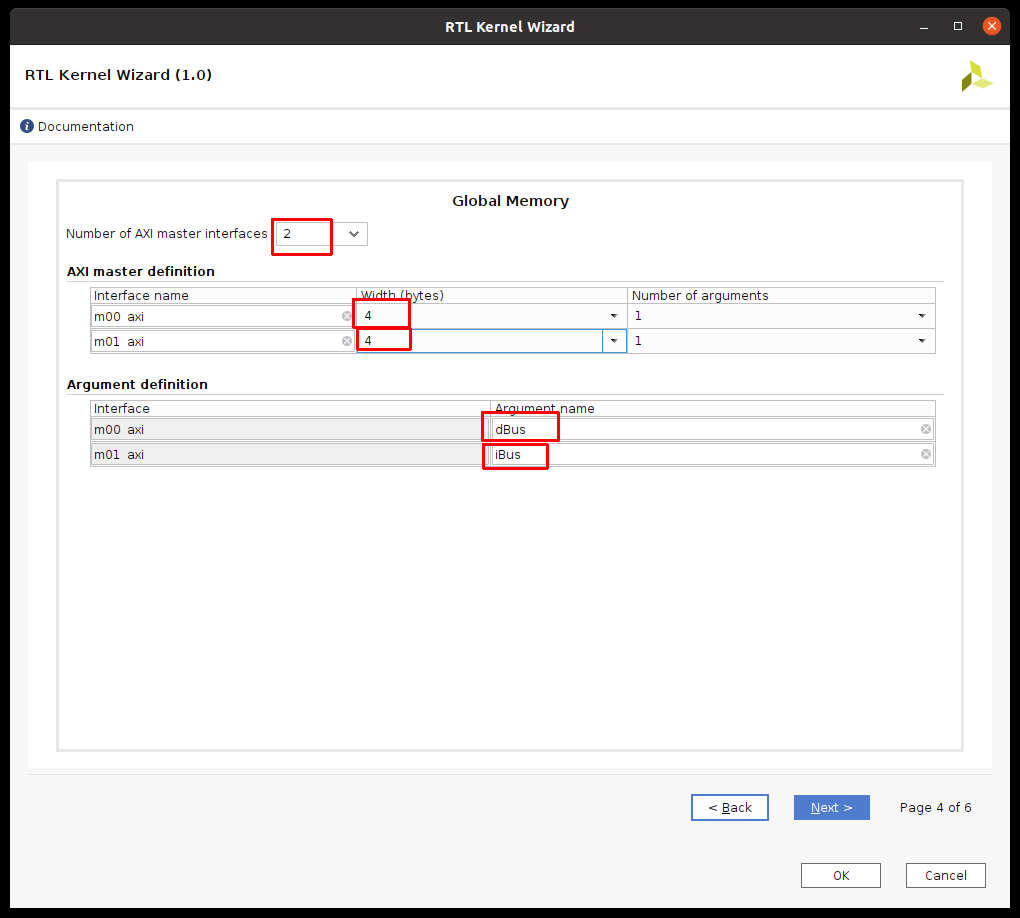The image size is (1020, 918).
Task: Clear the iBus argument name
Action: (x=926, y=454)
